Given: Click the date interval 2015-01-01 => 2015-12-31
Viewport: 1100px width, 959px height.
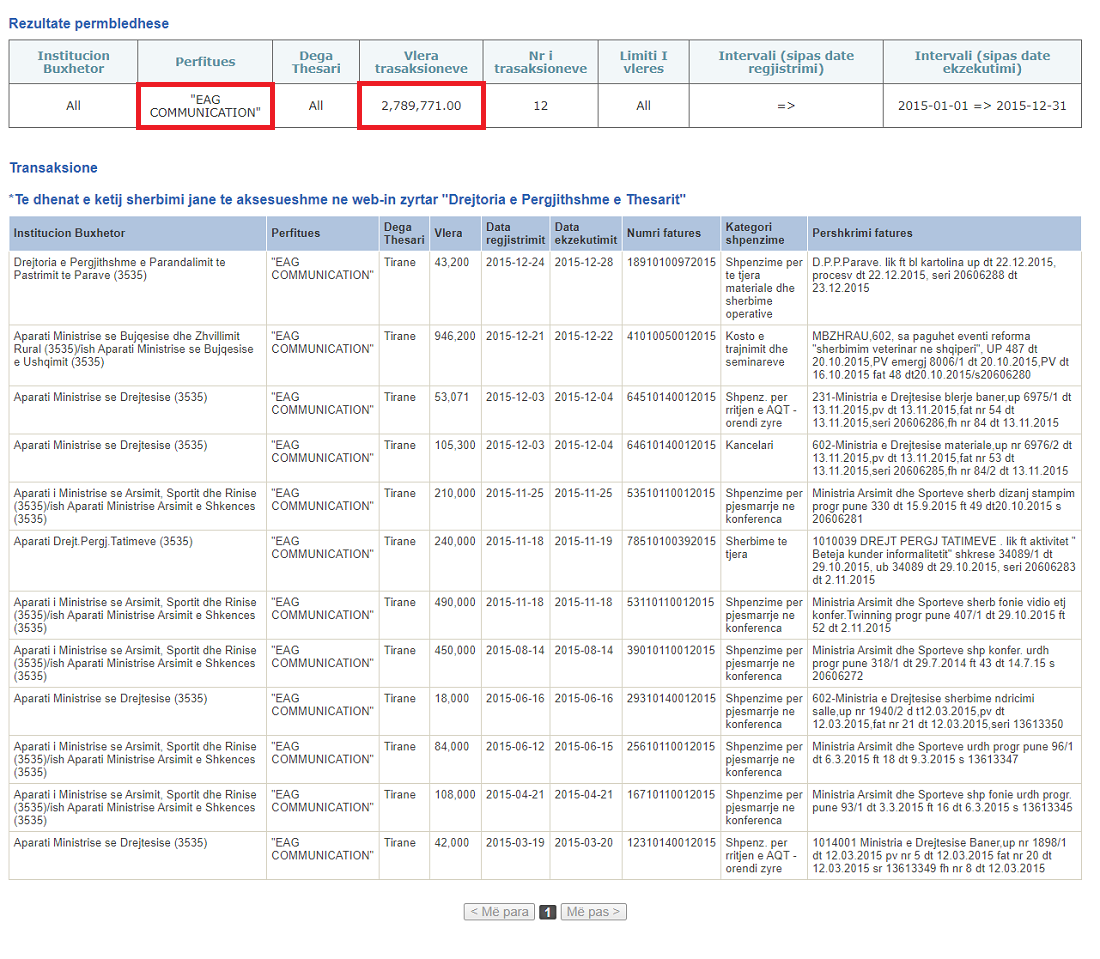Looking at the screenshot, I should [x=981, y=106].
